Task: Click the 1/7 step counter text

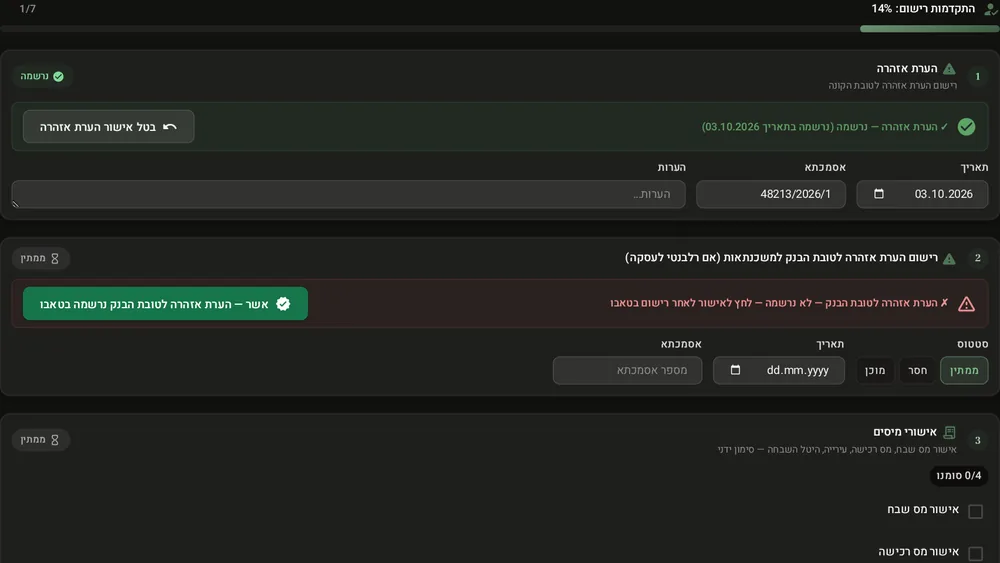Action: 27,9
